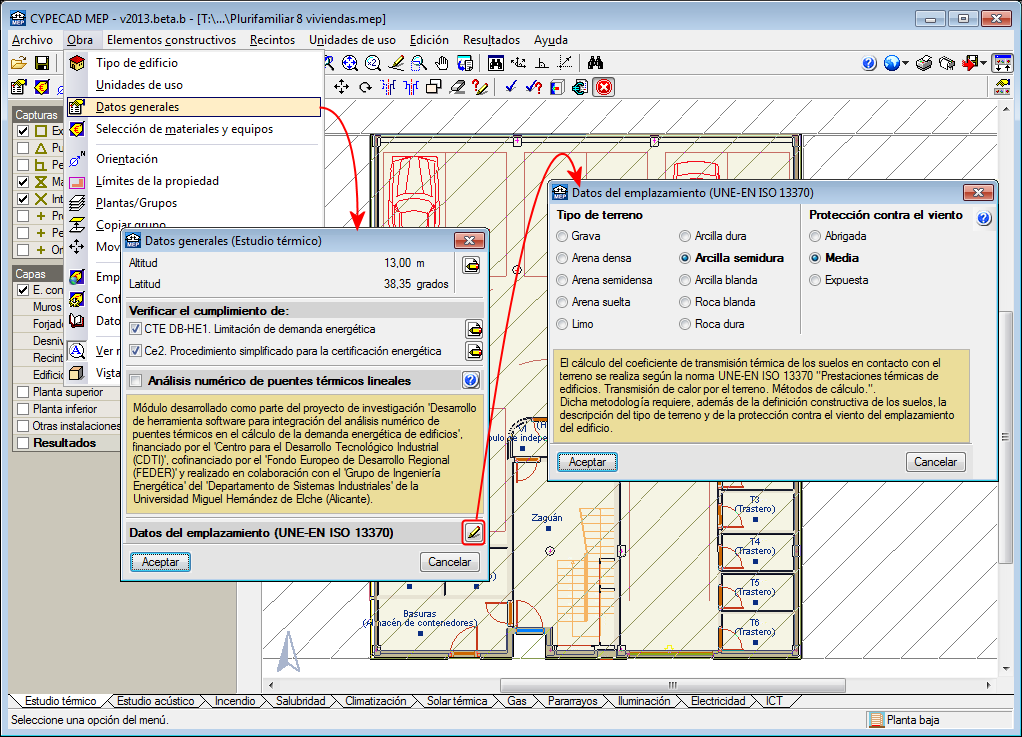Toggle the Planta superior layer checkbox
Screen dimensions: 1022x737
22,392
